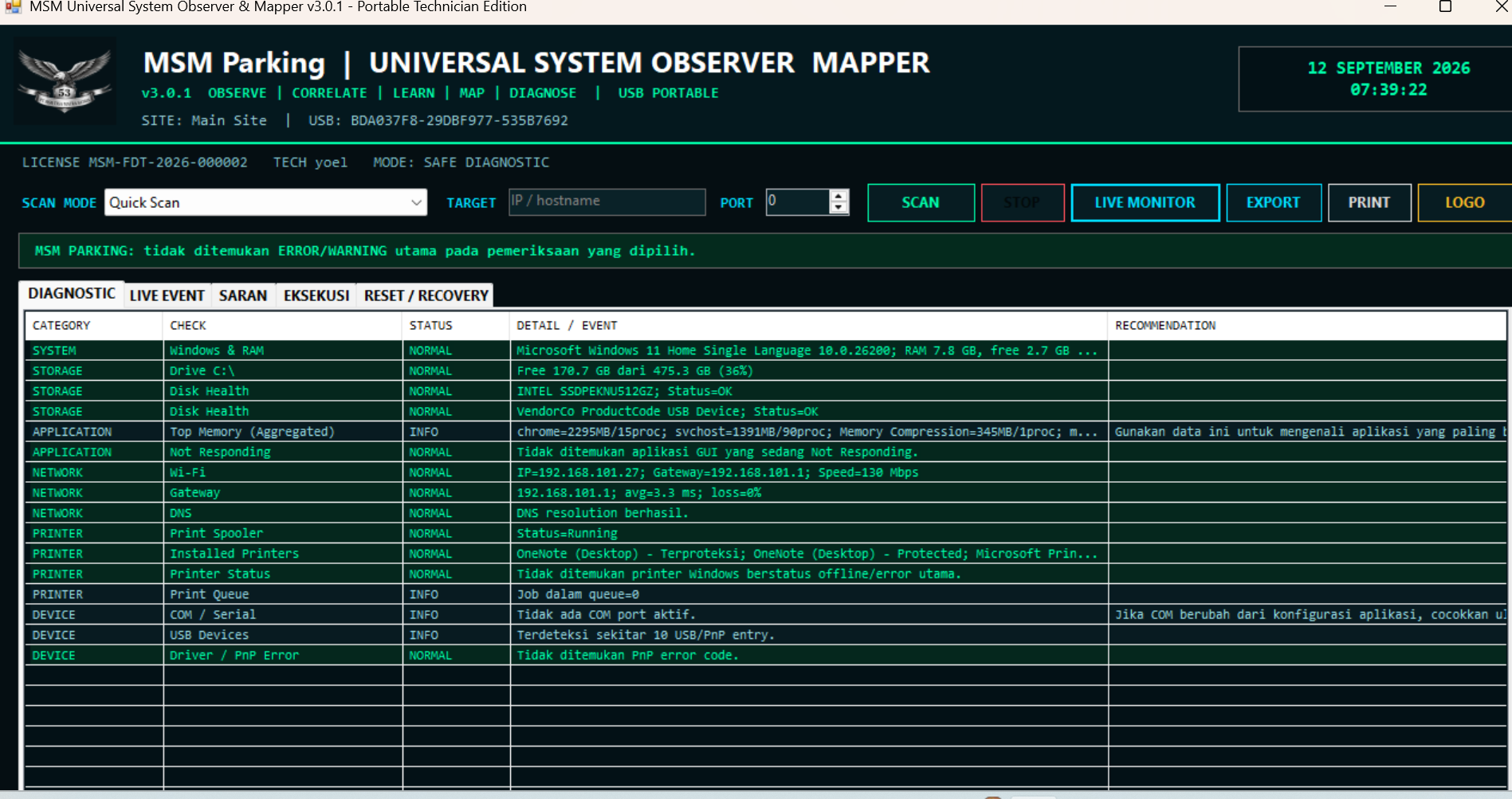
Task: Open the SCAN MODE combo box
Action: pos(265,202)
